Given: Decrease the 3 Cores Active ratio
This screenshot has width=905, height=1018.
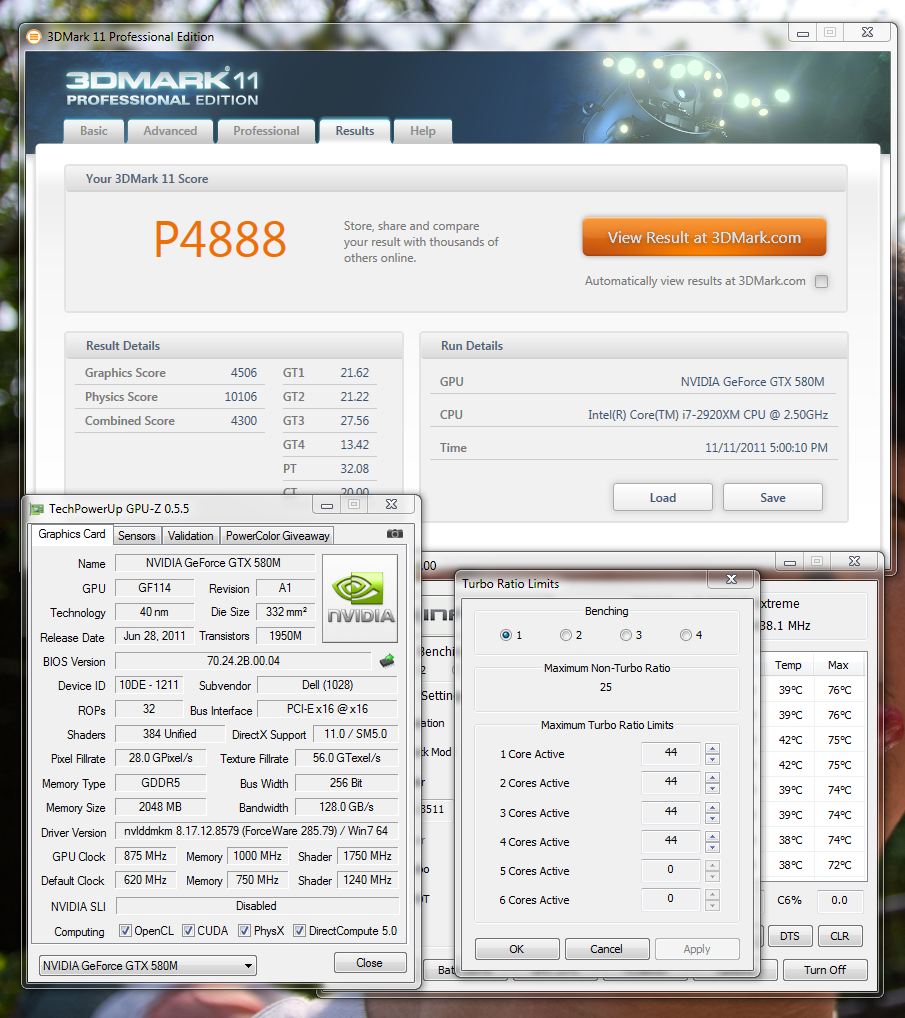Looking at the screenshot, I should click(x=712, y=818).
